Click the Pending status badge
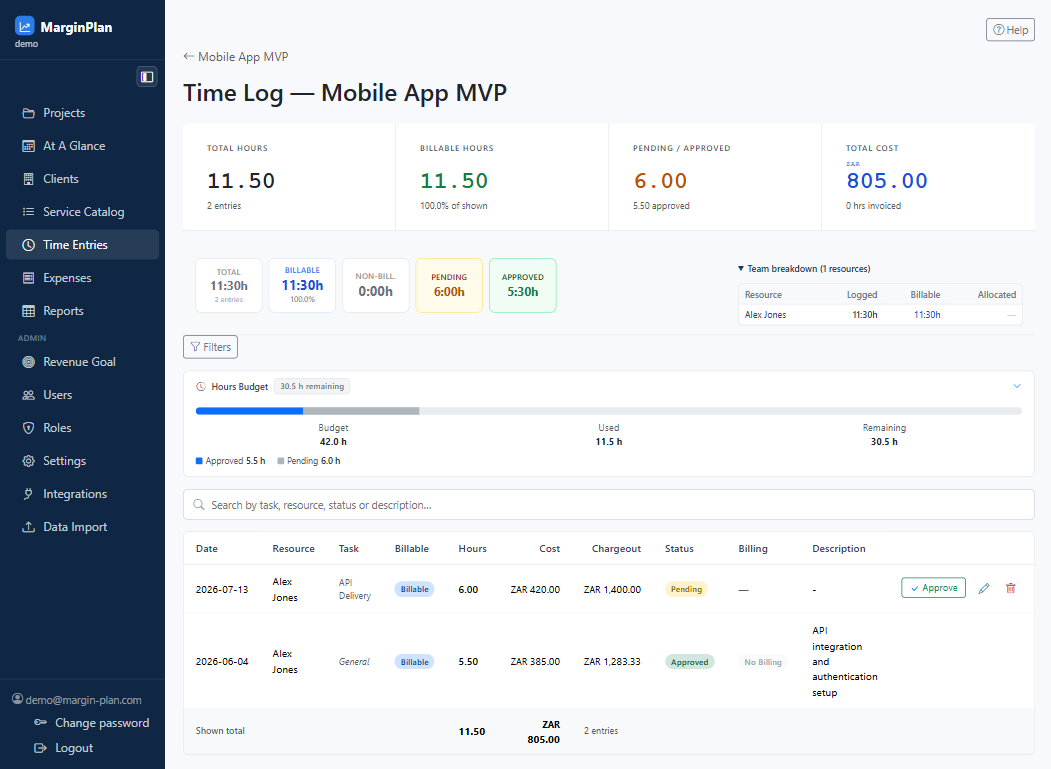Image resolution: width=1051 pixels, height=769 pixels. [x=686, y=589]
